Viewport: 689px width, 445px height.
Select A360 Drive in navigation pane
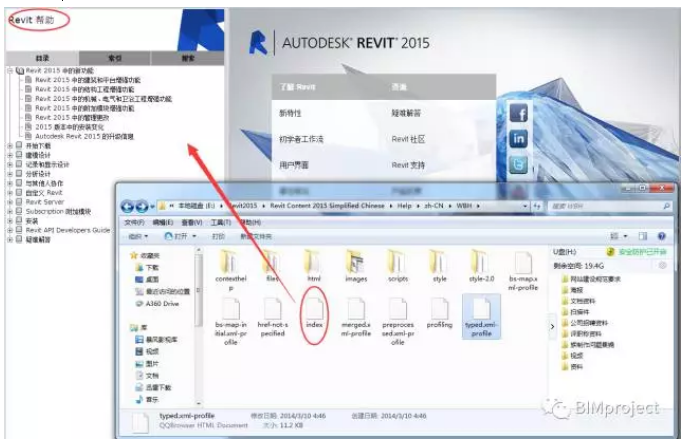tap(157, 304)
